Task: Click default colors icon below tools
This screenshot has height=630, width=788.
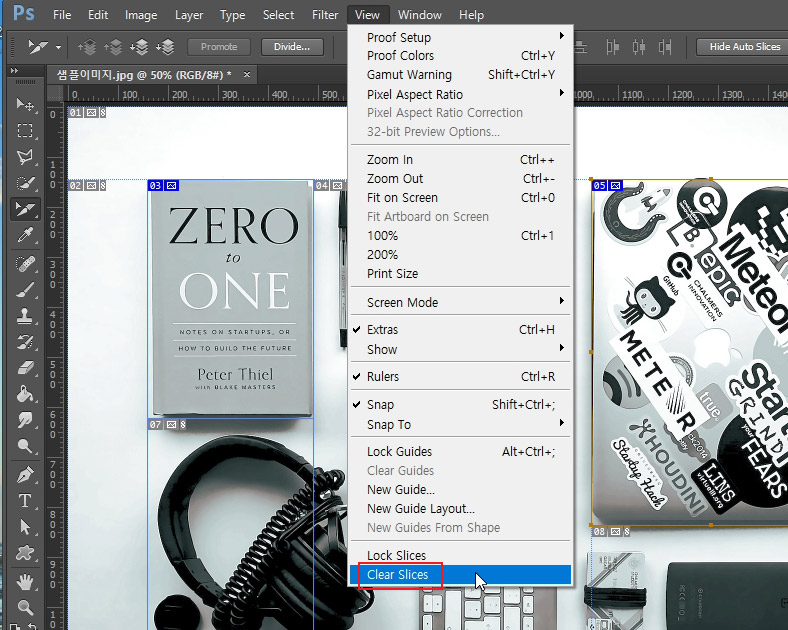Action: point(15,626)
